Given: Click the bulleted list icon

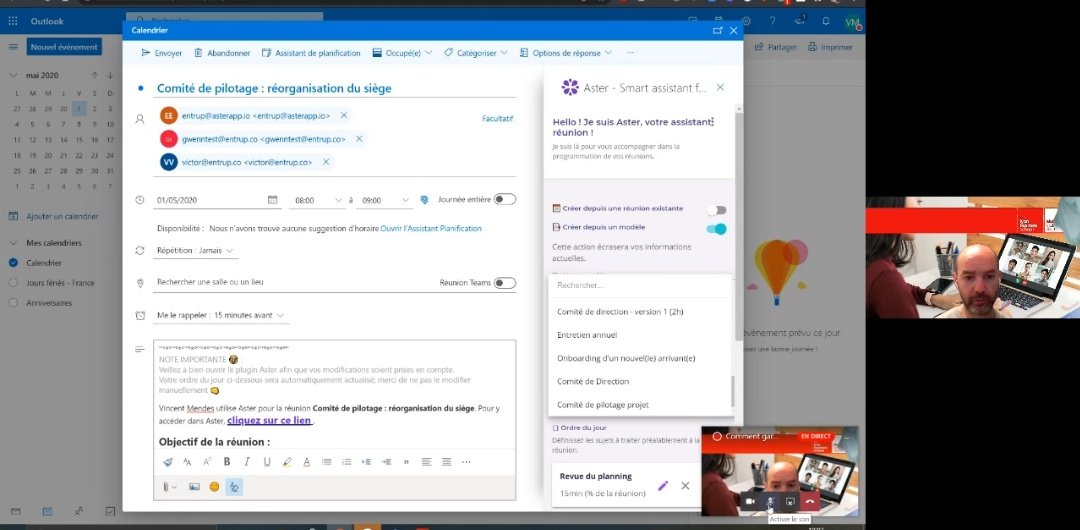Looking at the screenshot, I should pyautogui.click(x=326, y=462).
